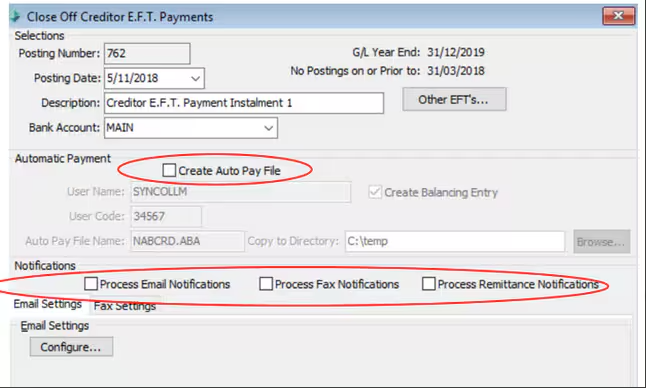Screen dimensions: 646x388
Task: Click the Copy to Directory field
Action: [x=455, y=241]
